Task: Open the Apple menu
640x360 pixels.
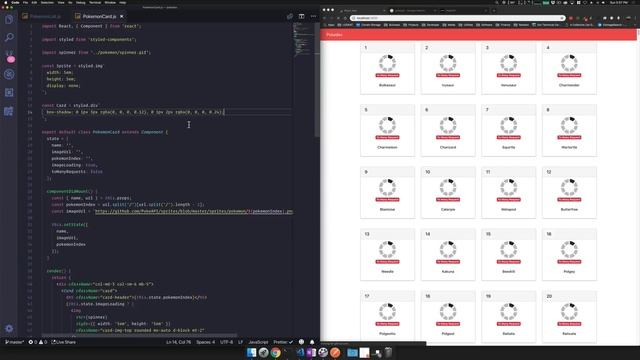Action: pos(5,2)
